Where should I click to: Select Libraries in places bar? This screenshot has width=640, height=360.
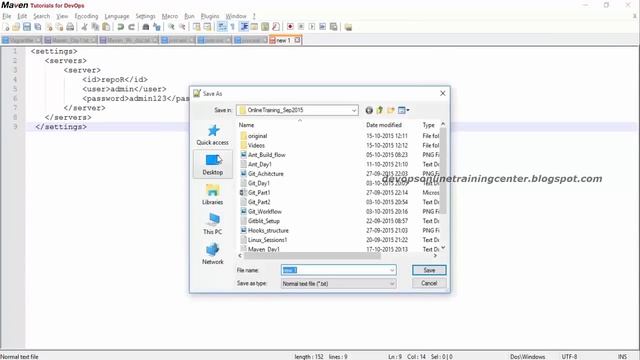point(213,194)
